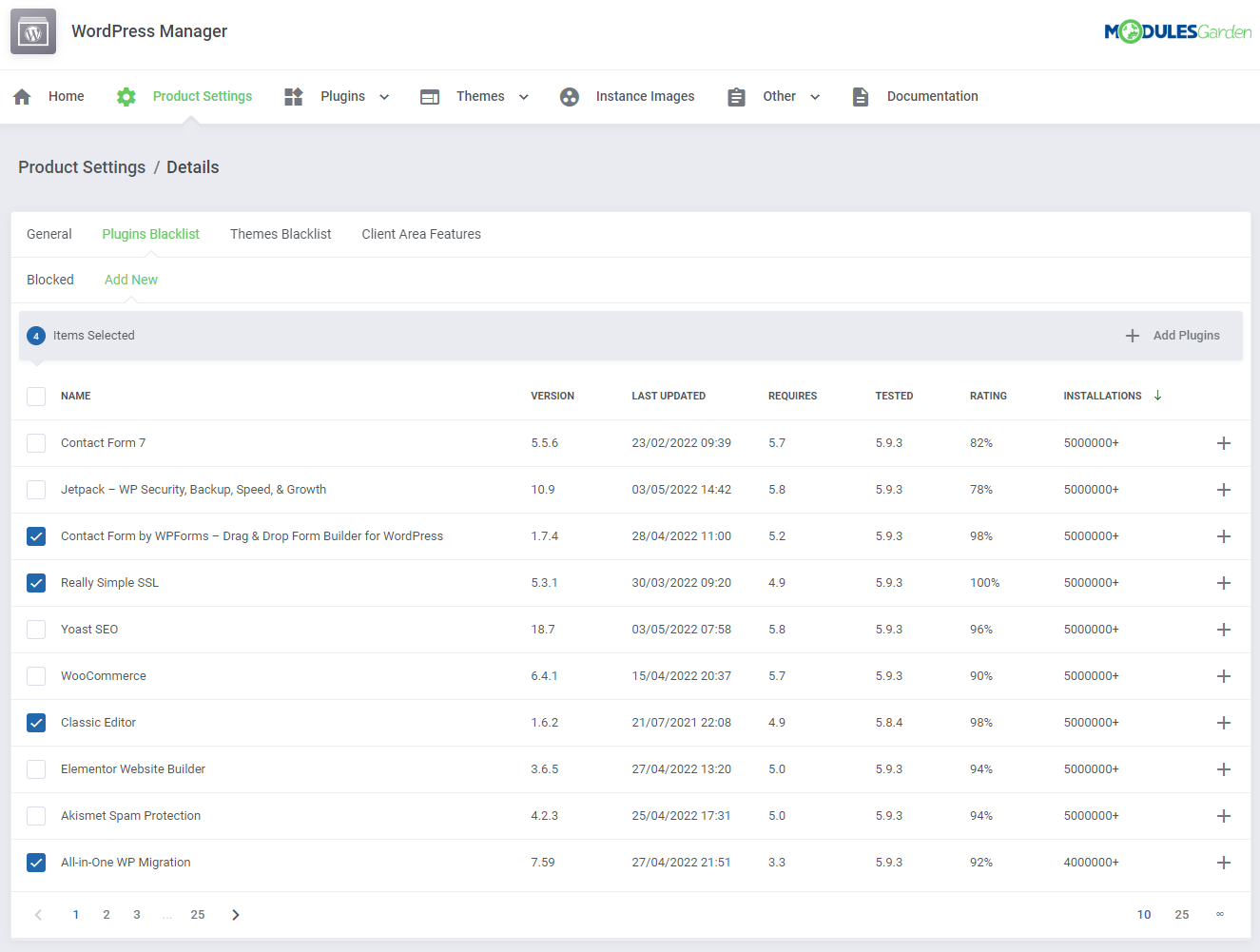Open the Plugins Blacklist tab
Viewport: 1260px width, 952px height.
(x=151, y=234)
